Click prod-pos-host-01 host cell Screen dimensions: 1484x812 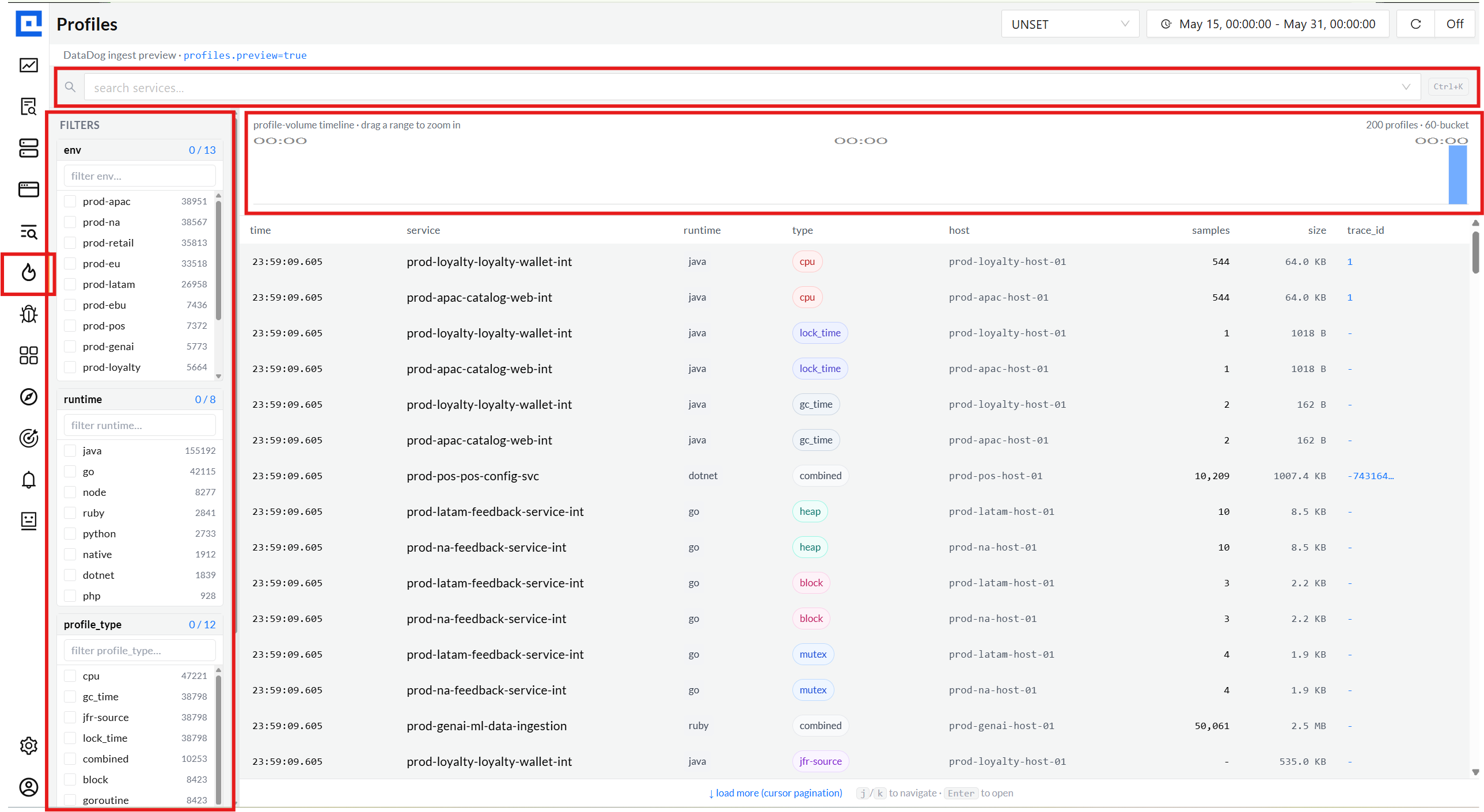point(996,476)
